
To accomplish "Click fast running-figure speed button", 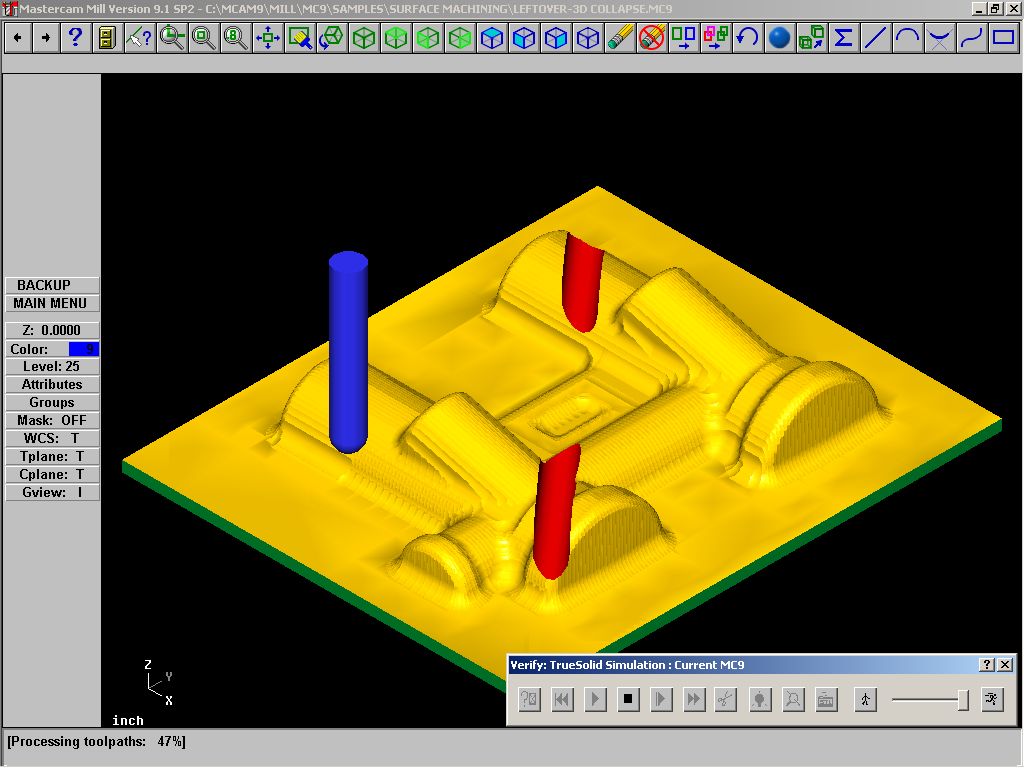I will pos(992,700).
